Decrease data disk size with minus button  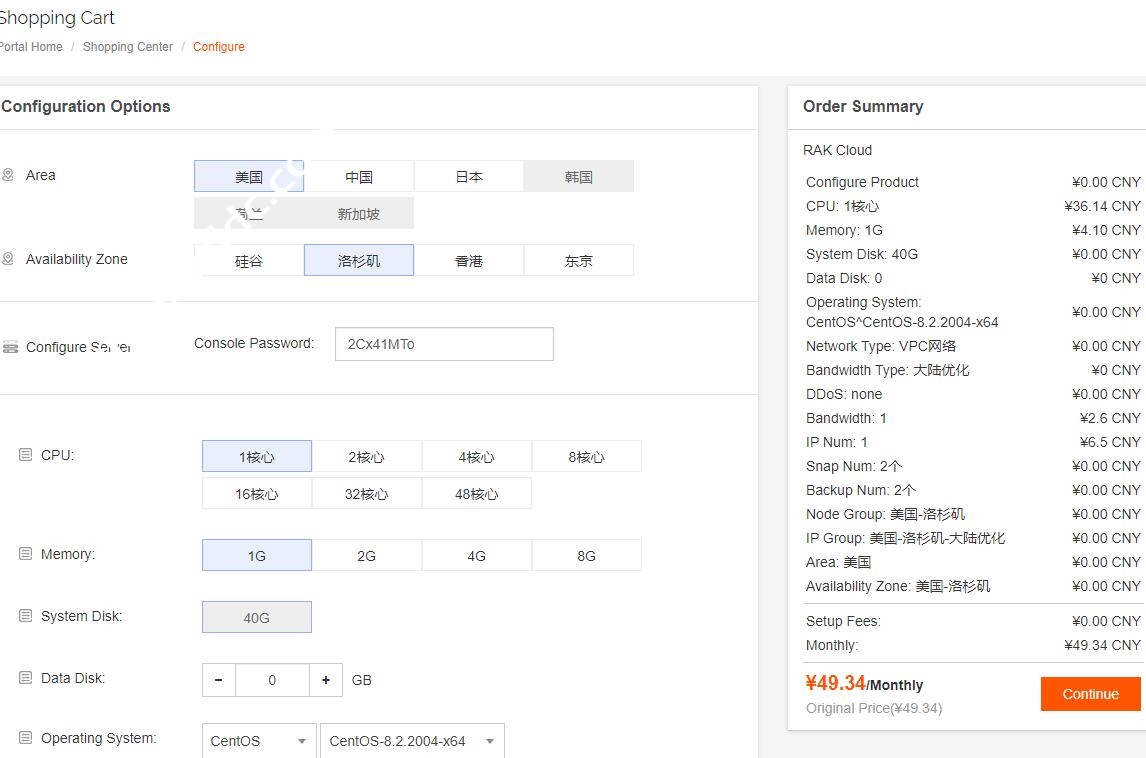click(x=218, y=680)
